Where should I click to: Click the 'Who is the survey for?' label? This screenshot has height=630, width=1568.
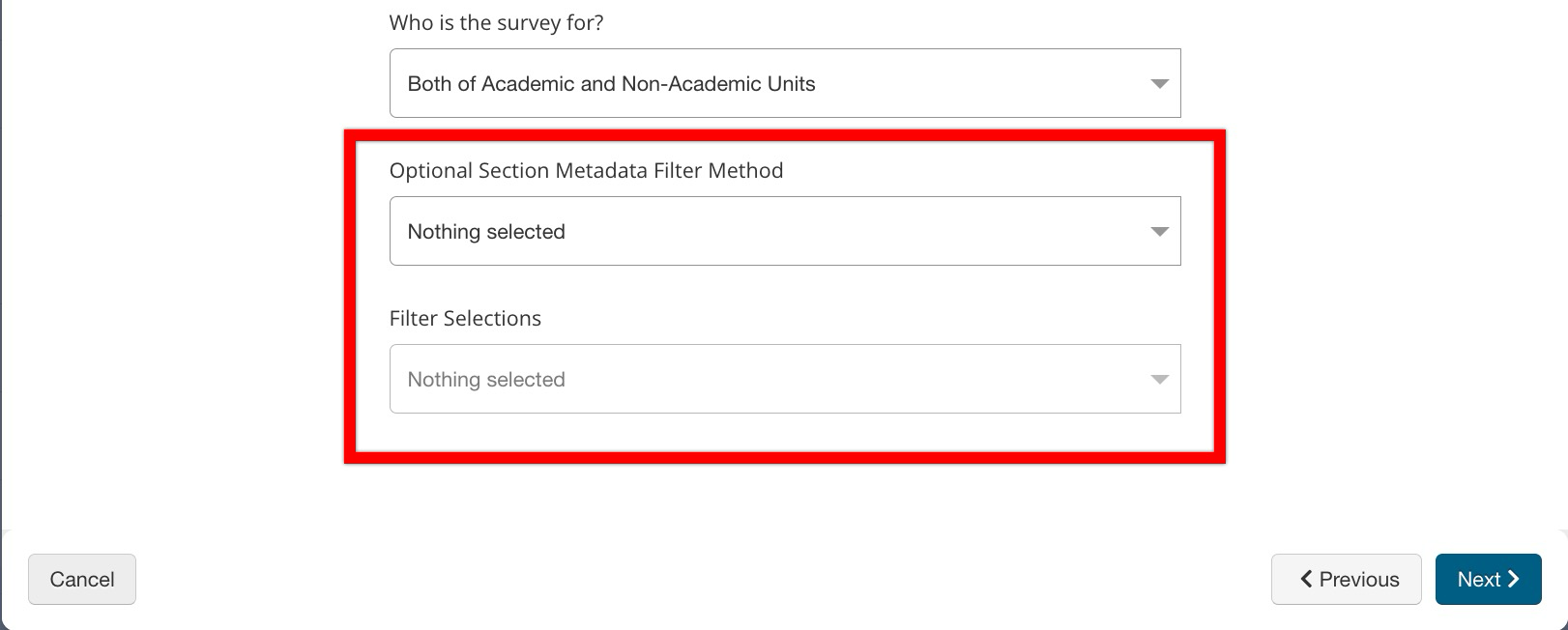[x=496, y=23]
